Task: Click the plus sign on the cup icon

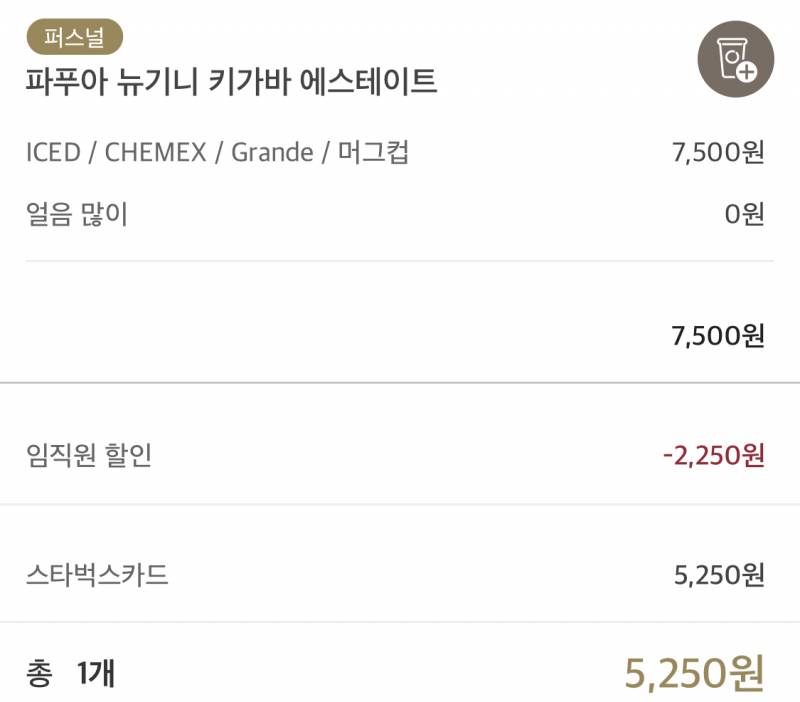Action: tap(748, 73)
